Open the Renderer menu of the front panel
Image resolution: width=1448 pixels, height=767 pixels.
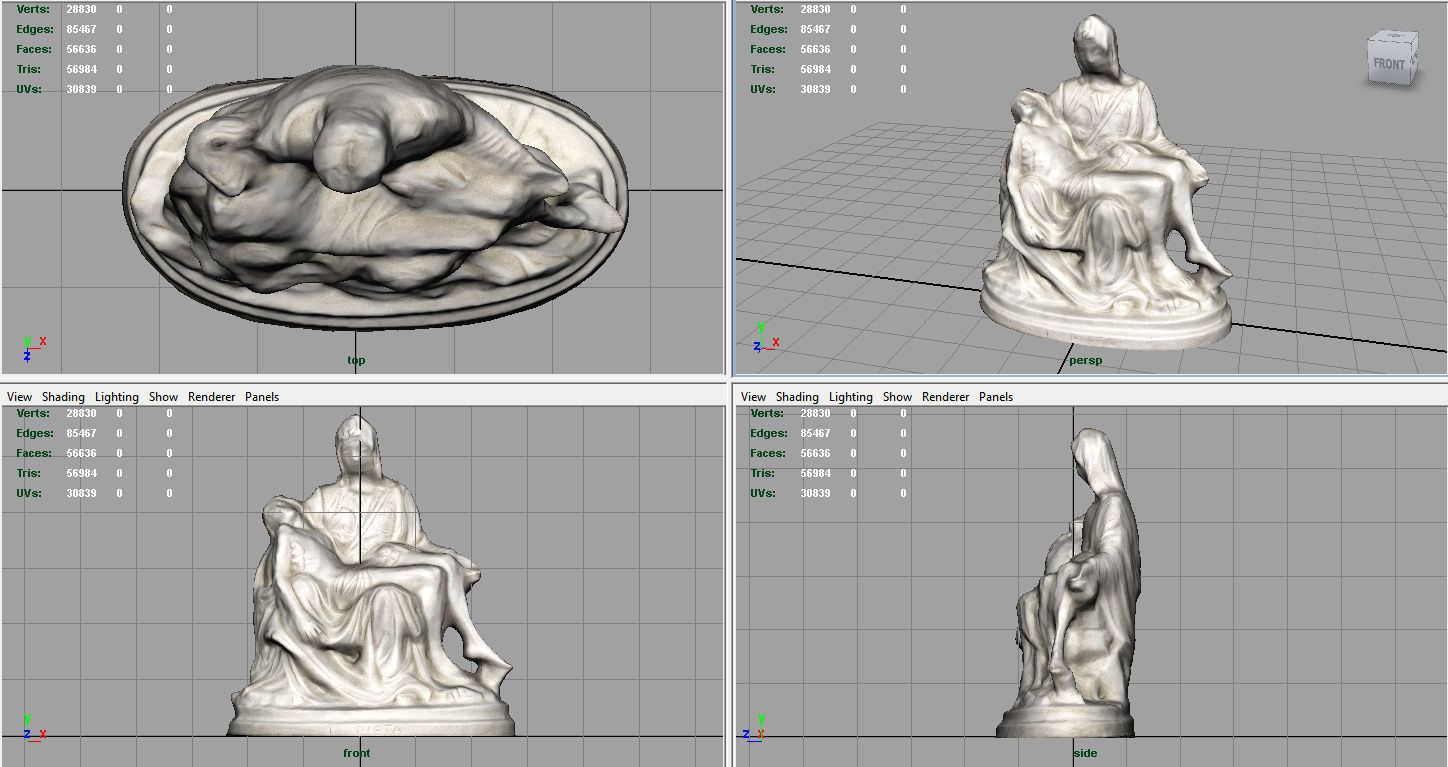[211, 397]
